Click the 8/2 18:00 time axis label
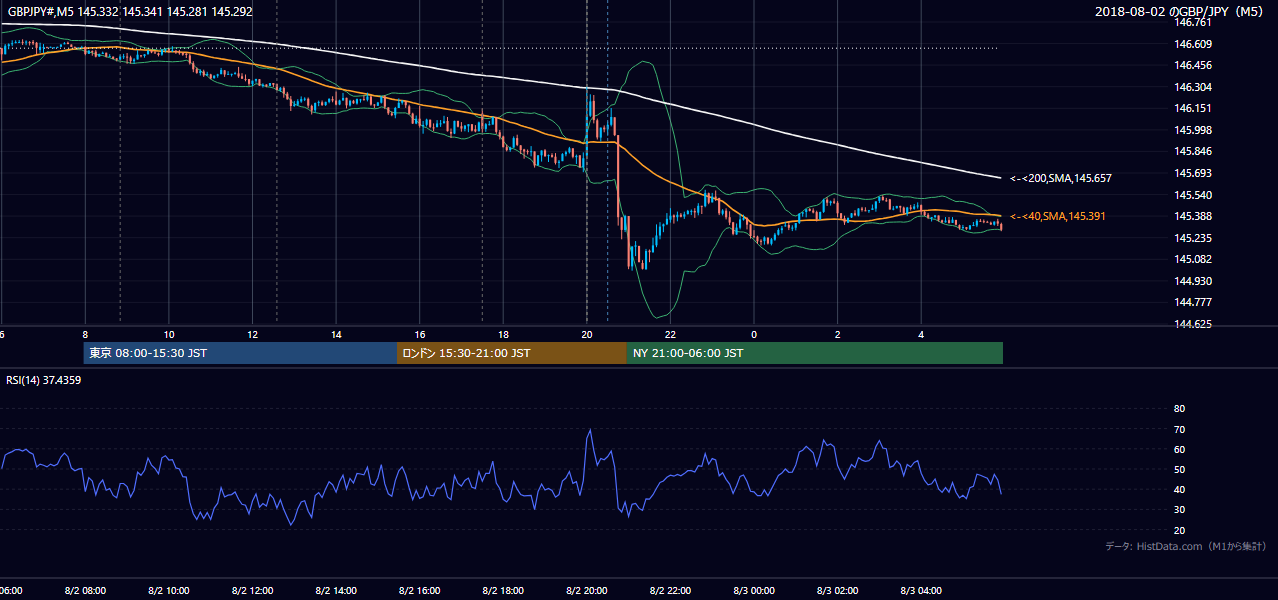The width and height of the screenshot is (1278, 600). (503, 591)
